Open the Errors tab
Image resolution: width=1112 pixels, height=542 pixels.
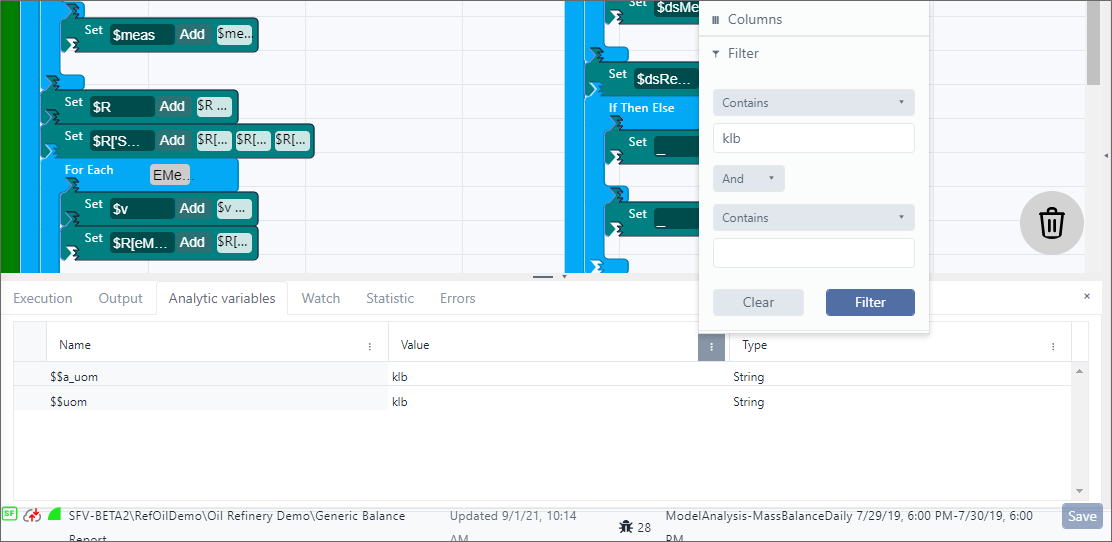457,298
